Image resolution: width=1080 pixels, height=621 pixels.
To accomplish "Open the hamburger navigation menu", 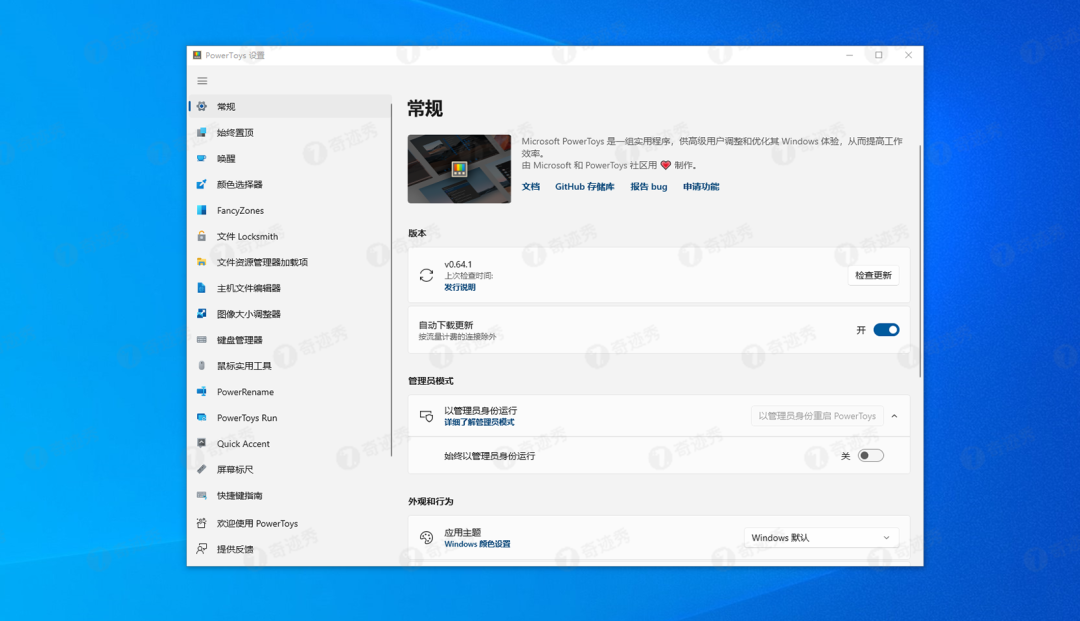I will click(x=202, y=81).
